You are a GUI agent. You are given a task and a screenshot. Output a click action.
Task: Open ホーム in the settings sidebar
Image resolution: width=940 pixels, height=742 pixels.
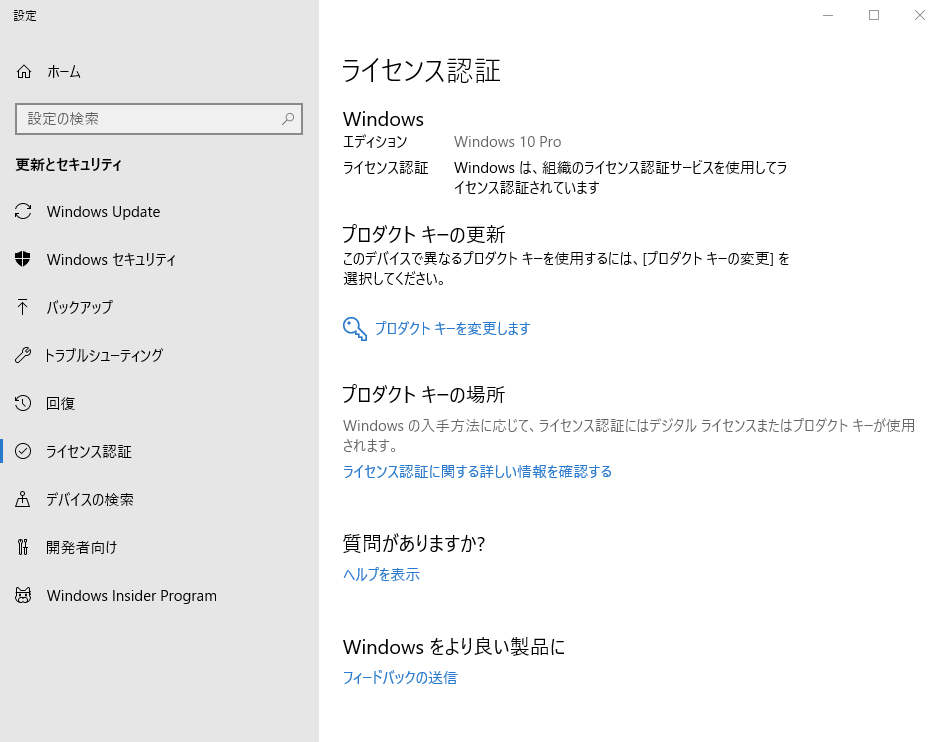pyautogui.click(x=159, y=72)
